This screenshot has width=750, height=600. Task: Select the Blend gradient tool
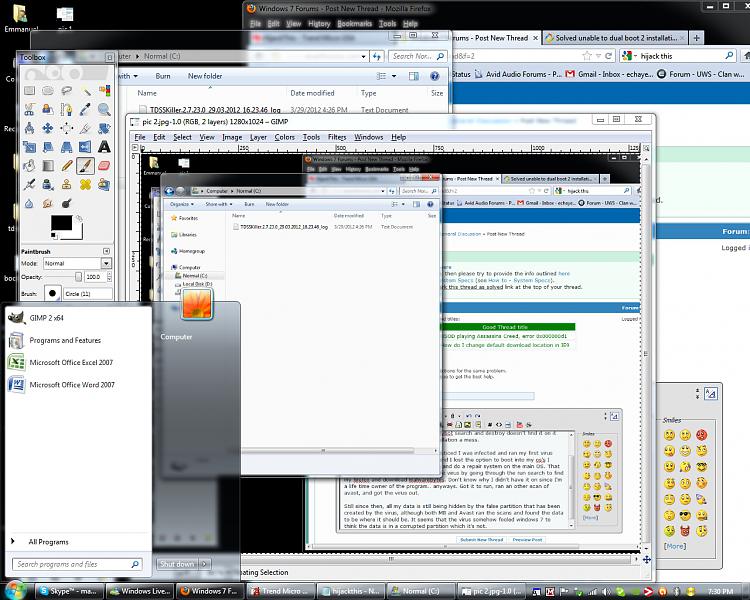pyautogui.click(x=48, y=166)
